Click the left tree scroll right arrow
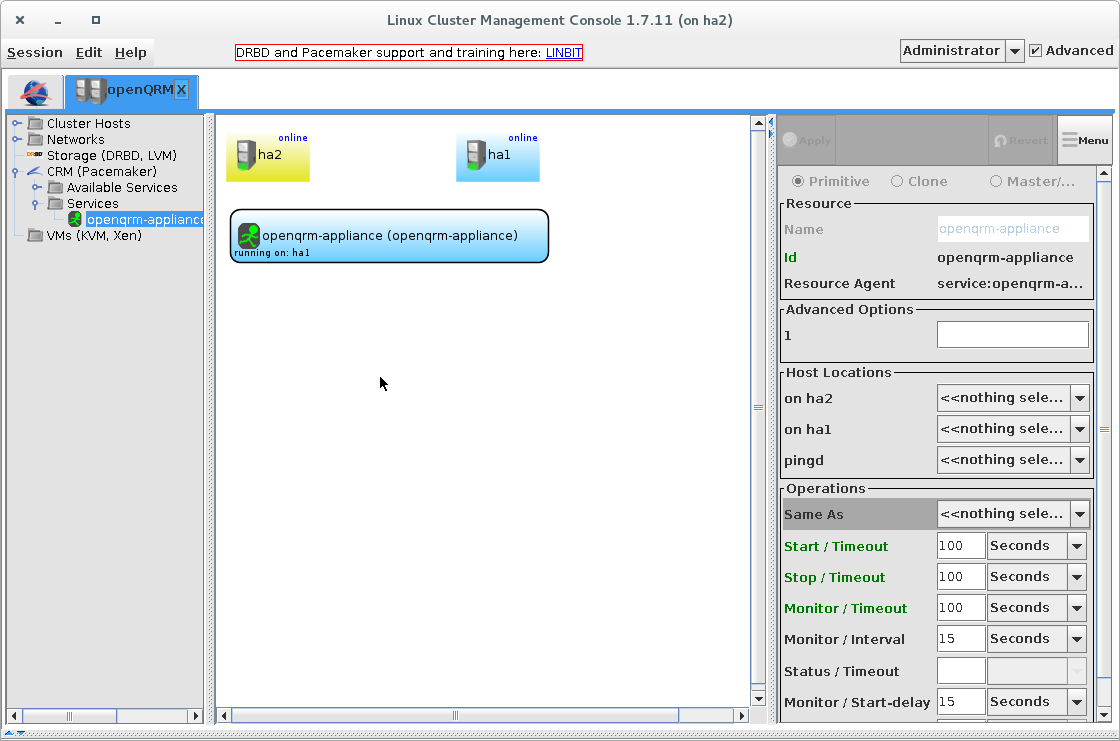 [x=196, y=716]
